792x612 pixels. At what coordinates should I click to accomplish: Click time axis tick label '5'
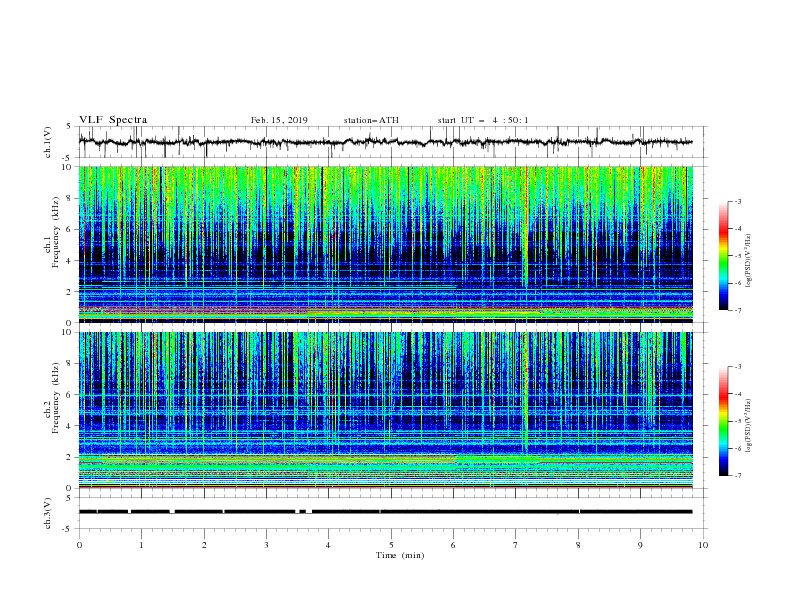click(391, 545)
